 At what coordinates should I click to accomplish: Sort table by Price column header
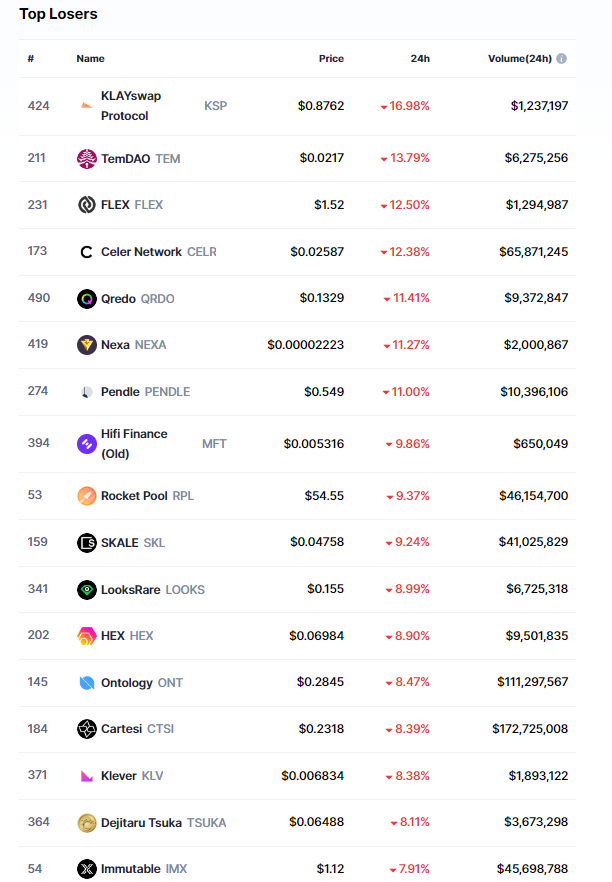[x=331, y=59]
